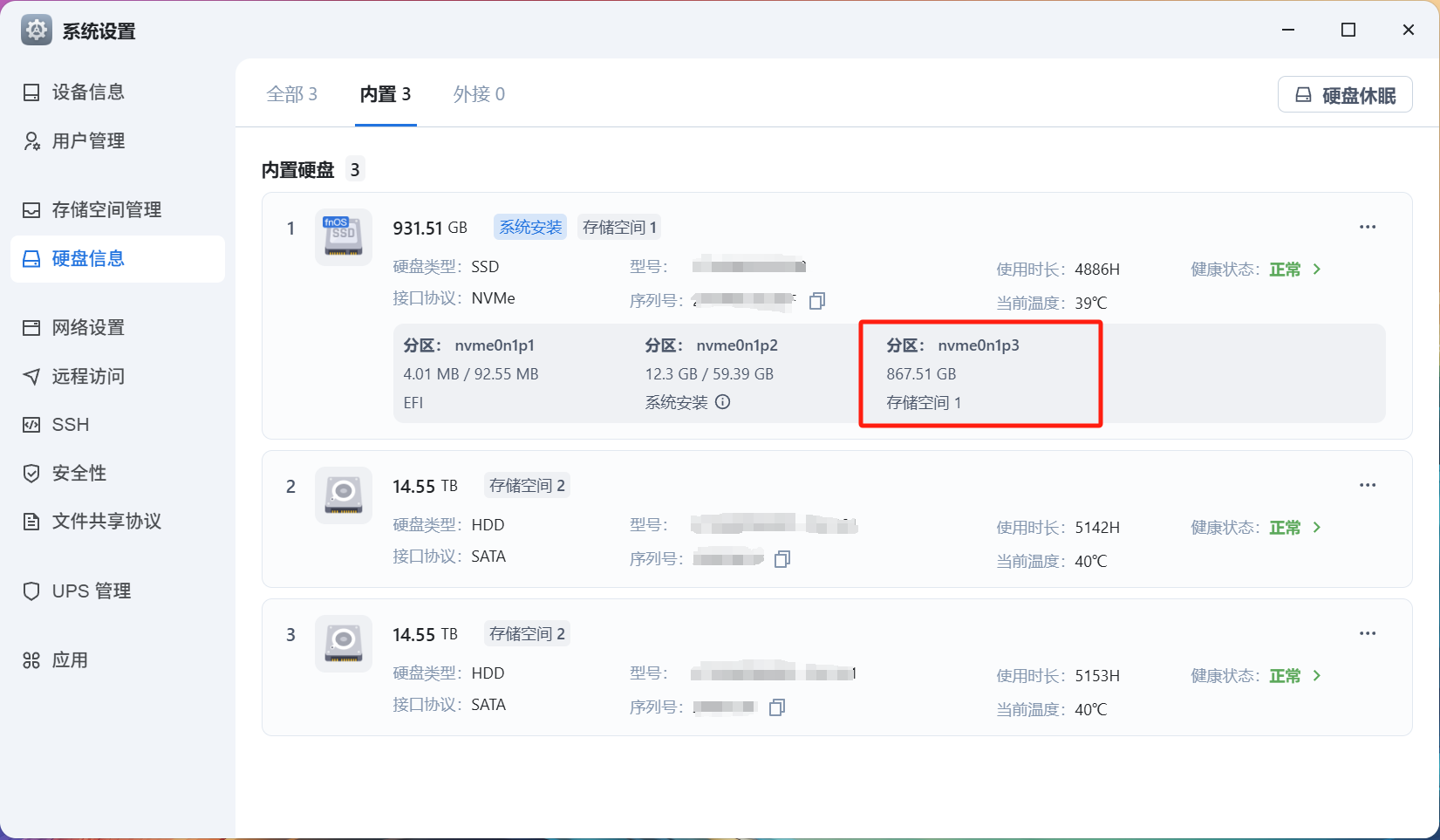Screen dimensions: 1440x840
Task: Expand health status details for disk 2
Action: [x=1317, y=528]
